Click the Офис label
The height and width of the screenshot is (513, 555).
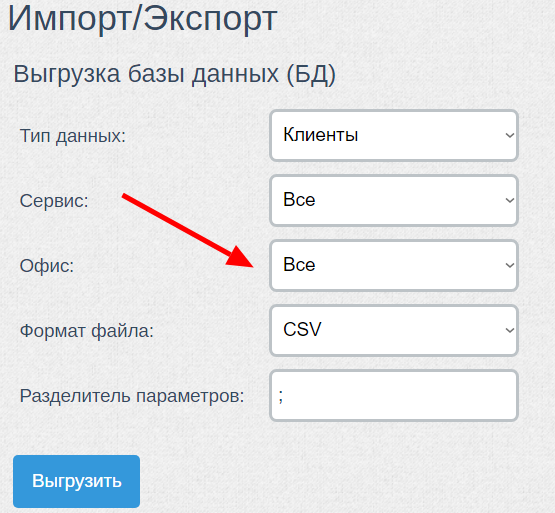pyautogui.click(x=47, y=266)
